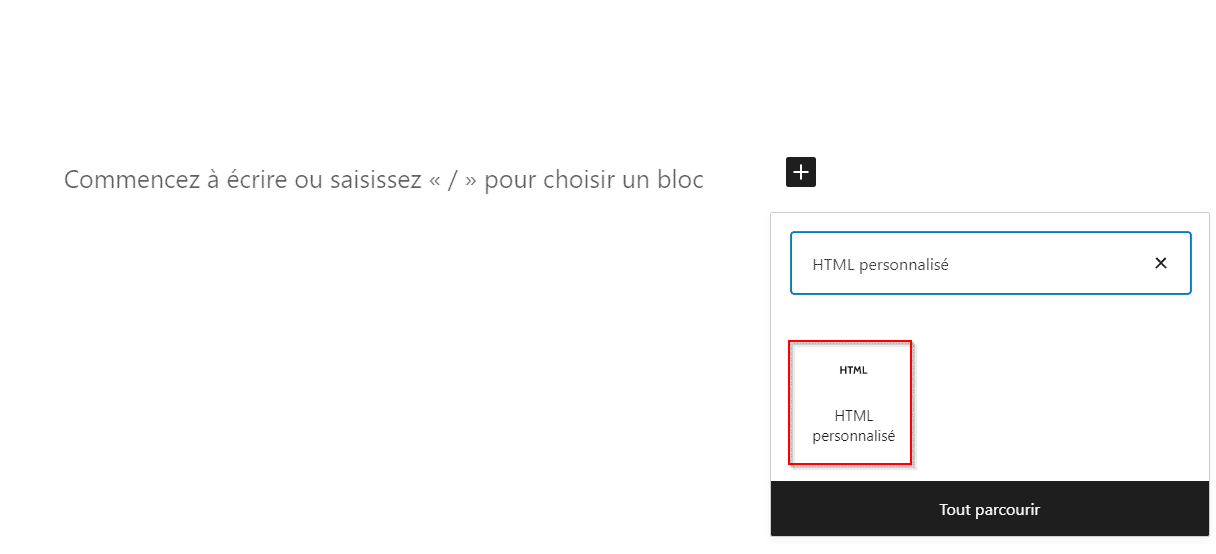Select the red-outlined HTML block tile
Screen dimensions: 1216x554
(x=852, y=403)
